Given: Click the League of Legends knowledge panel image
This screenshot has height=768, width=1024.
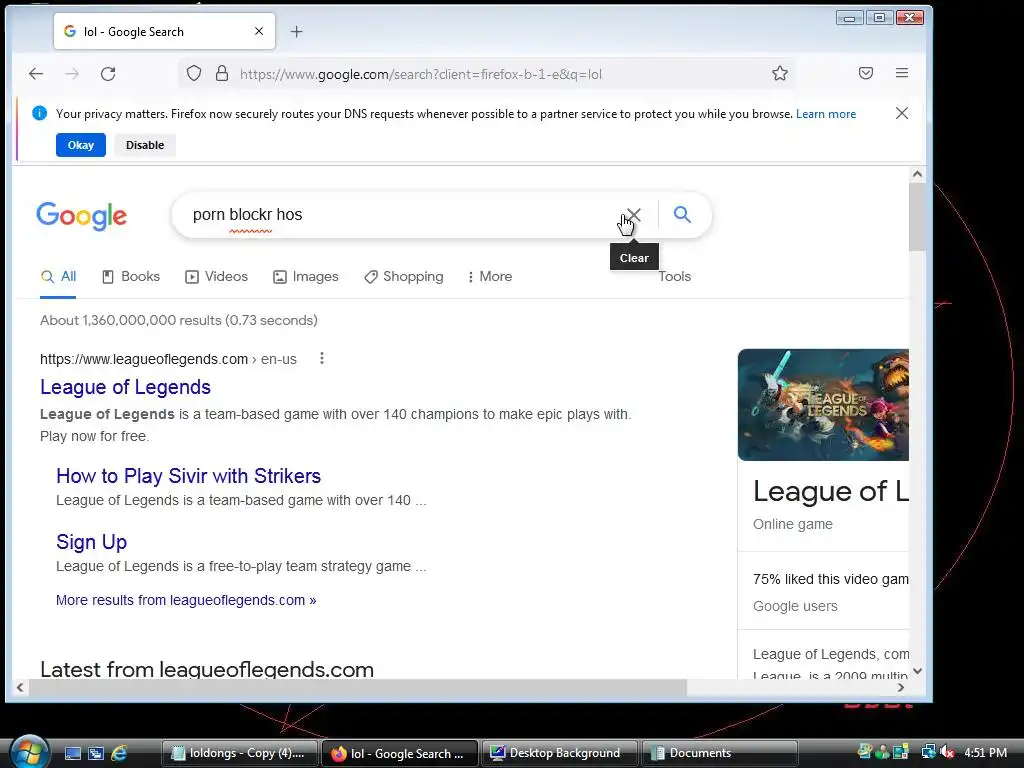Looking at the screenshot, I should 823,405.
